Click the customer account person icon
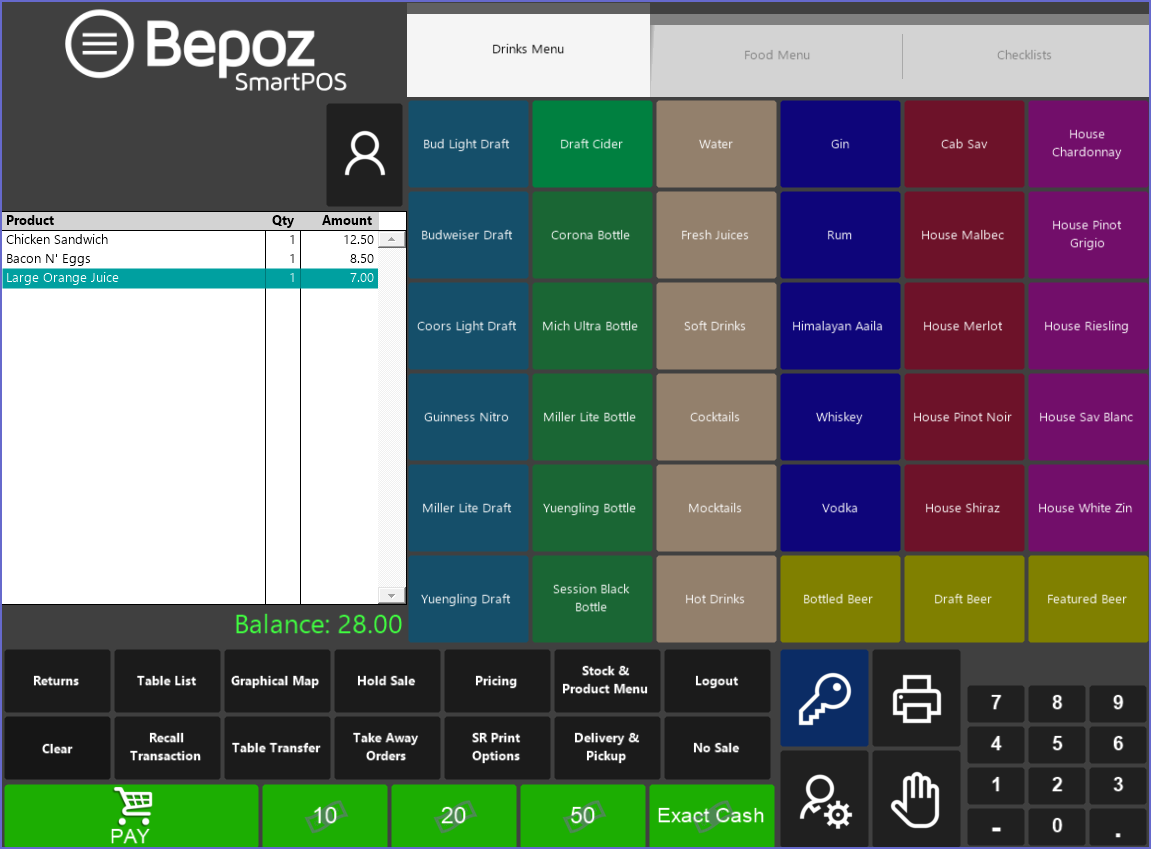1151x849 pixels. click(364, 155)
